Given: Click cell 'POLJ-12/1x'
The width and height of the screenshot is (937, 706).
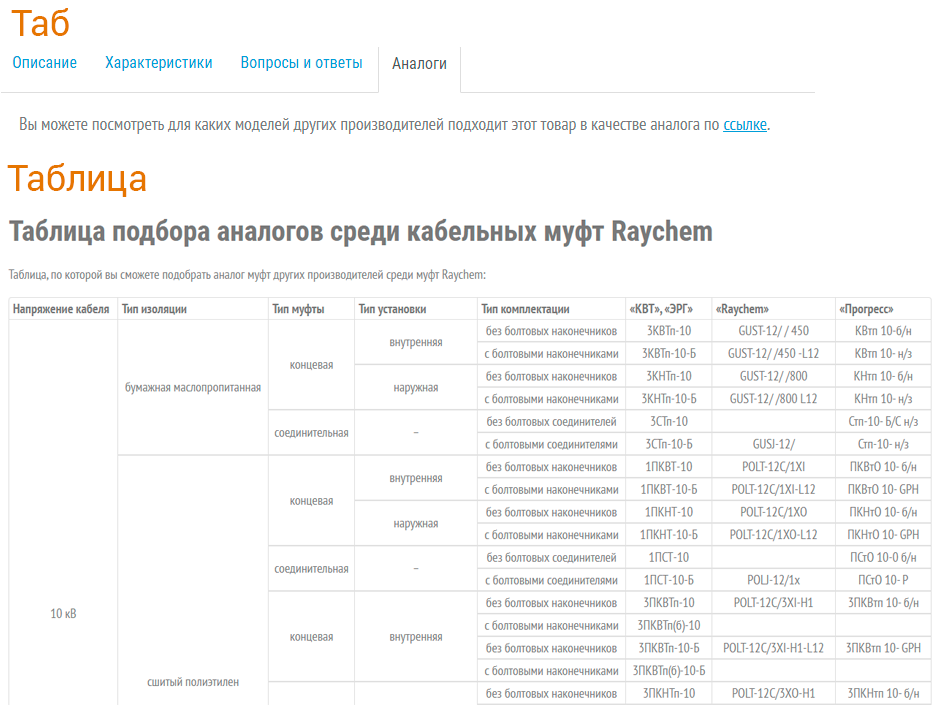Looking at the screenshot, I should click(773, 580).
